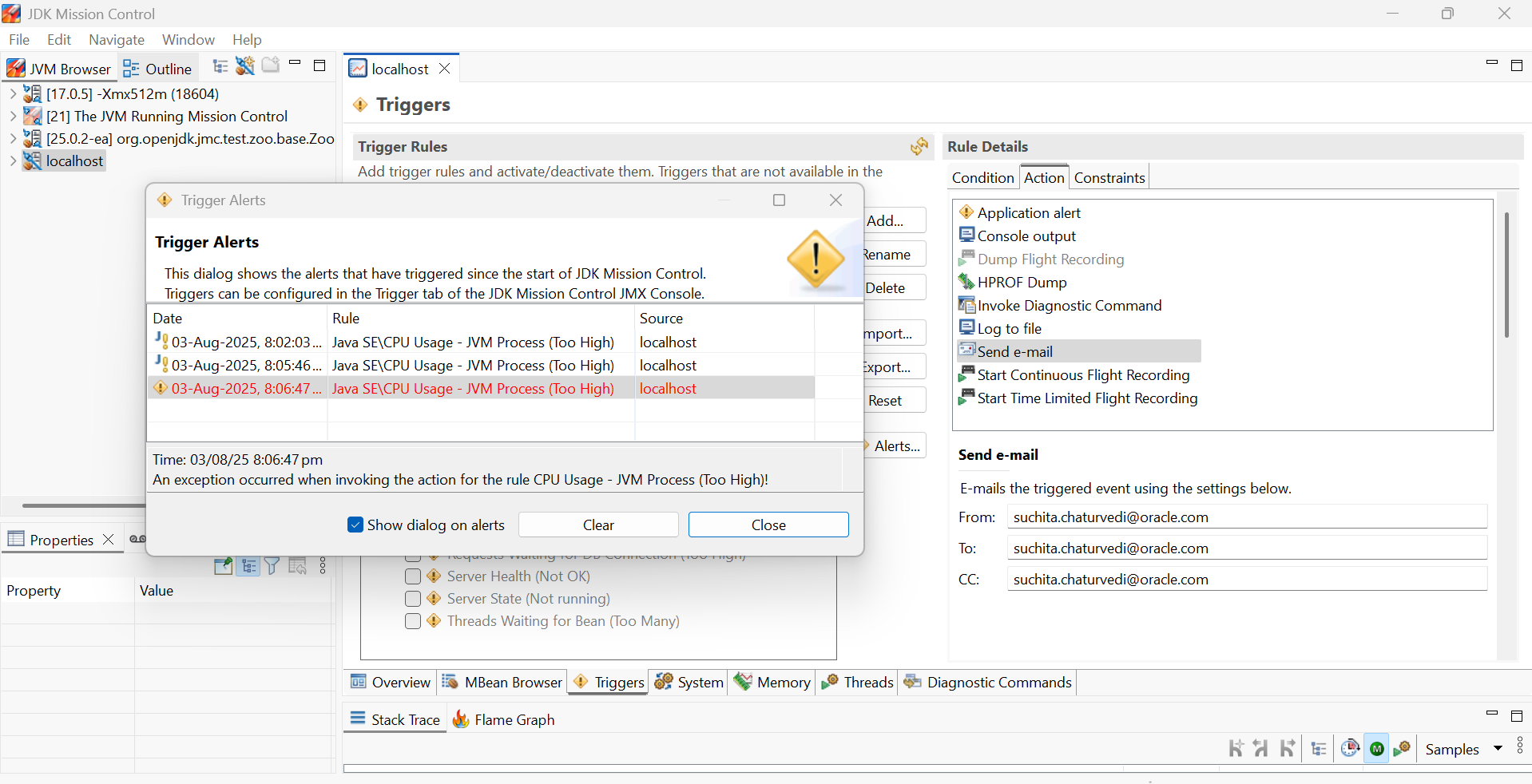This screenshot has width=1532, height=784.
Task: Switch to the Constraints tab
Action: tap(1109, 178)
